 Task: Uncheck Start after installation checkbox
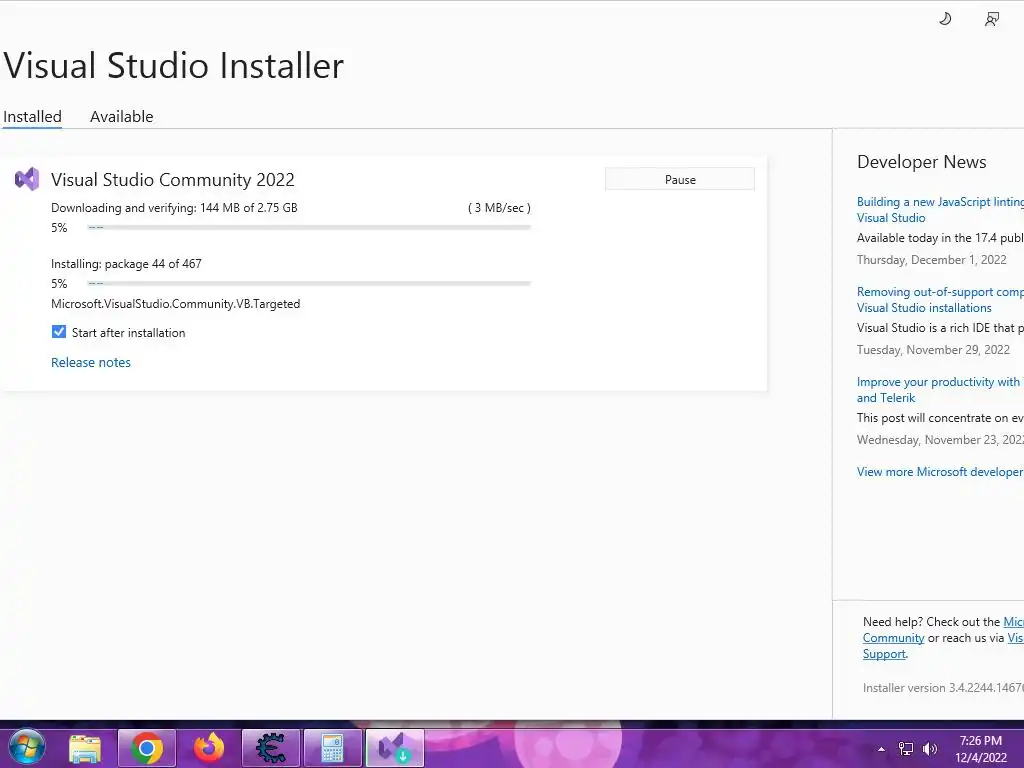coord(59,332)
